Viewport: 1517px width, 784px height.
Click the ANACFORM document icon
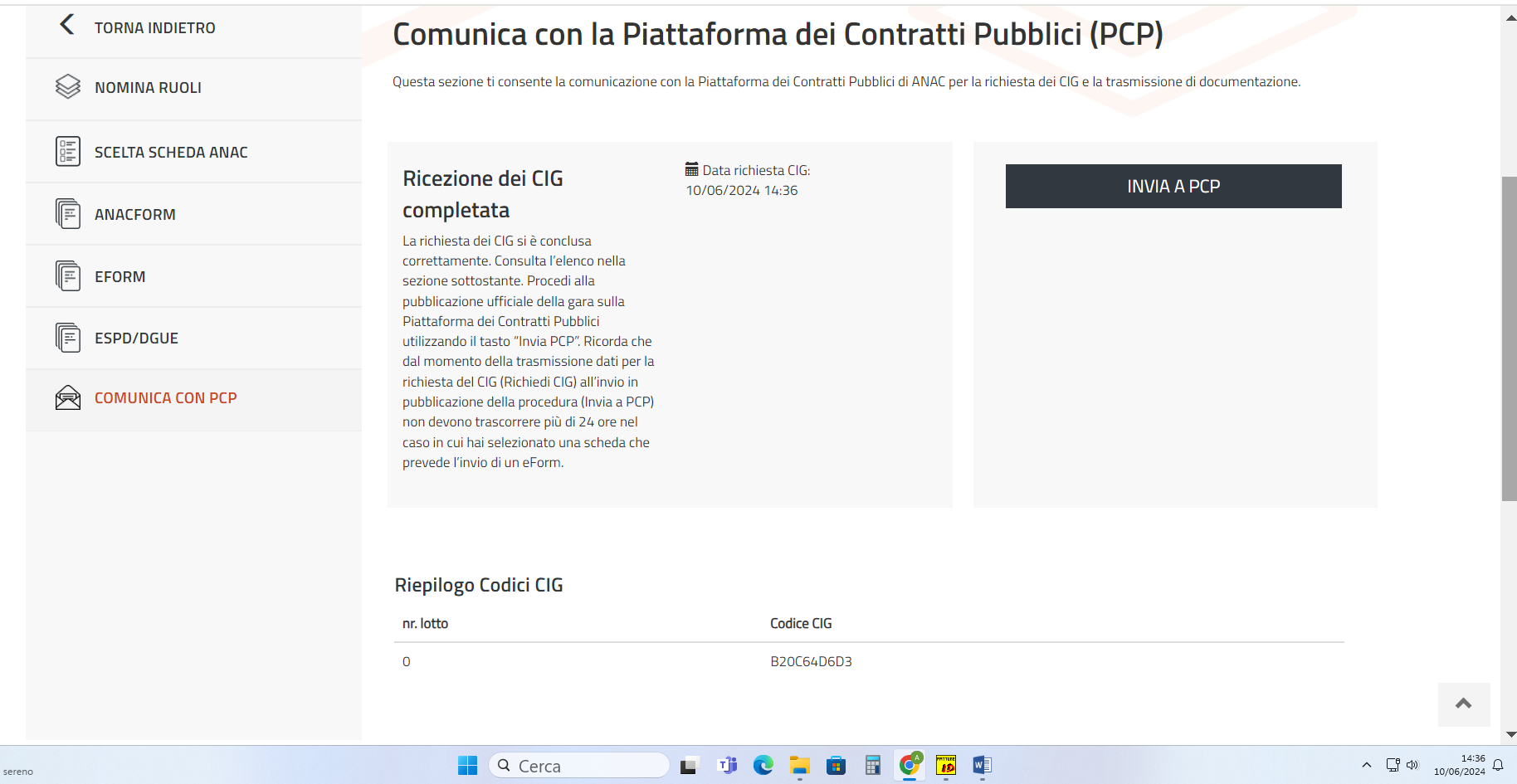point(68,214)
